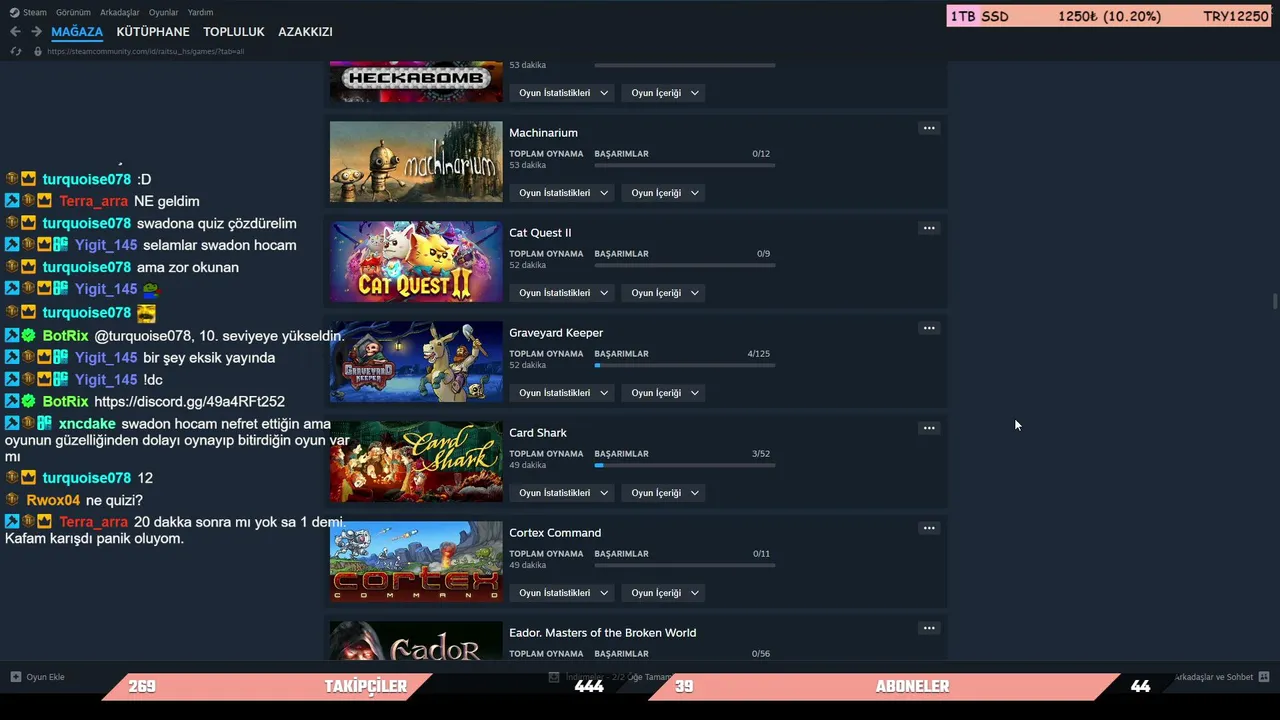Screen dimensions: 1280x720
Task: Open more options for Cortex Command
Action: pos(929,528)
